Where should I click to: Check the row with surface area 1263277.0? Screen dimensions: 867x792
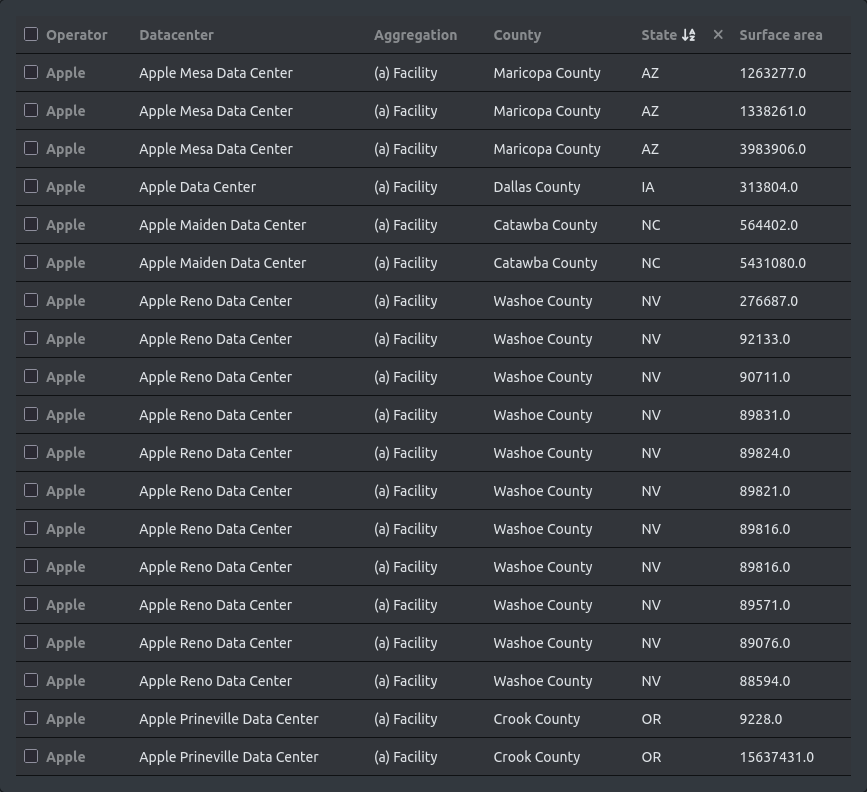[31, 72]
